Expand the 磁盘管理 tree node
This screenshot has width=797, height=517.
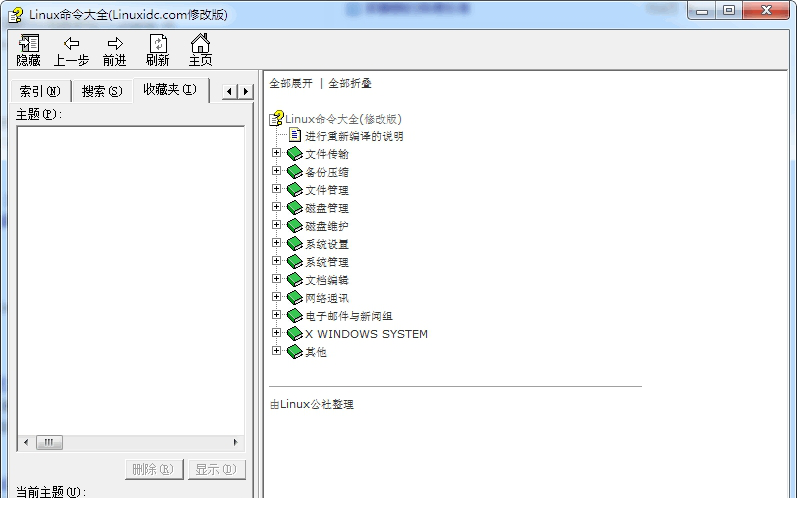click(276, 206)
